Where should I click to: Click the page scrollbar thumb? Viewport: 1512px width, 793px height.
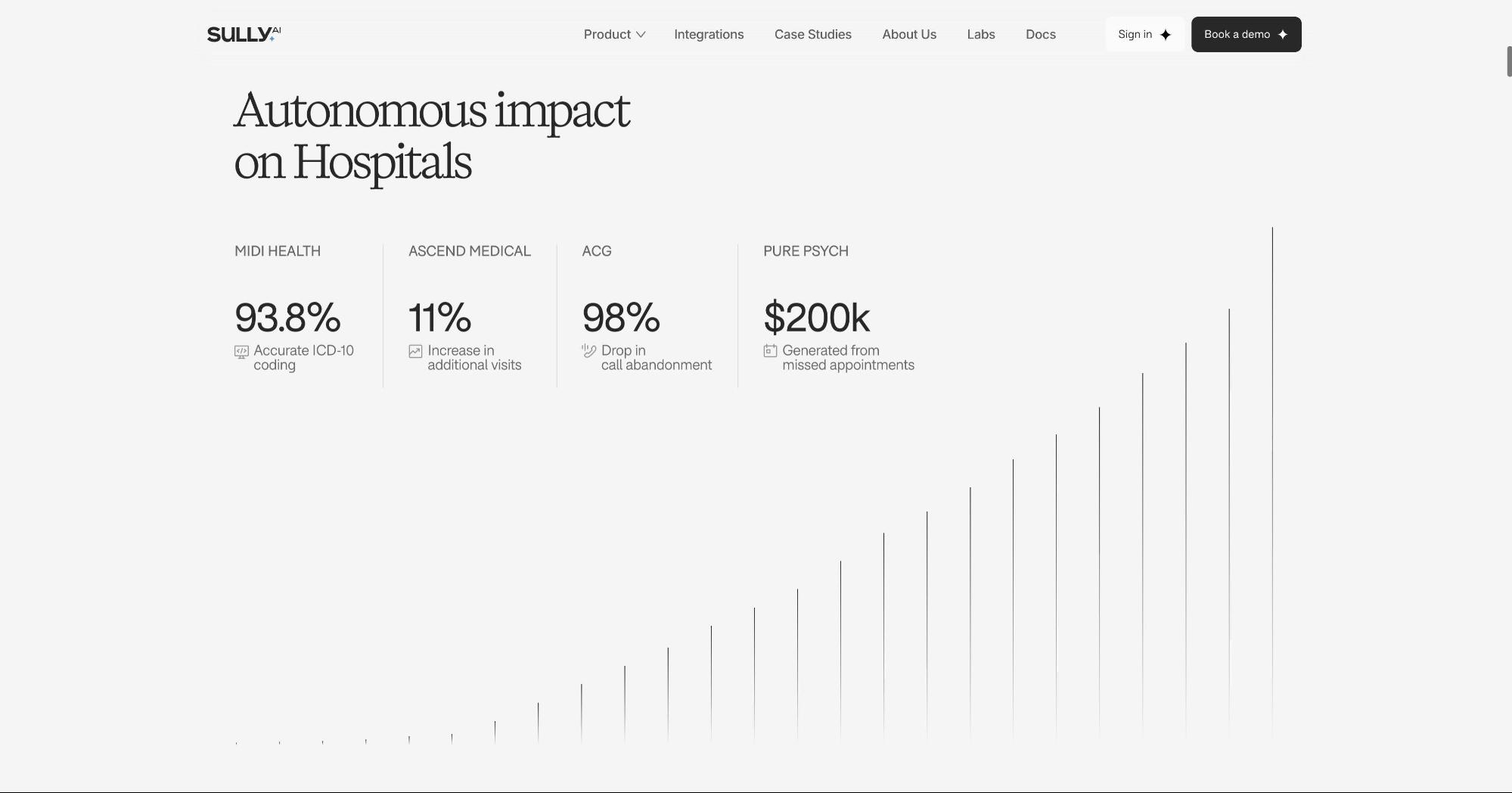point(1508,61)
